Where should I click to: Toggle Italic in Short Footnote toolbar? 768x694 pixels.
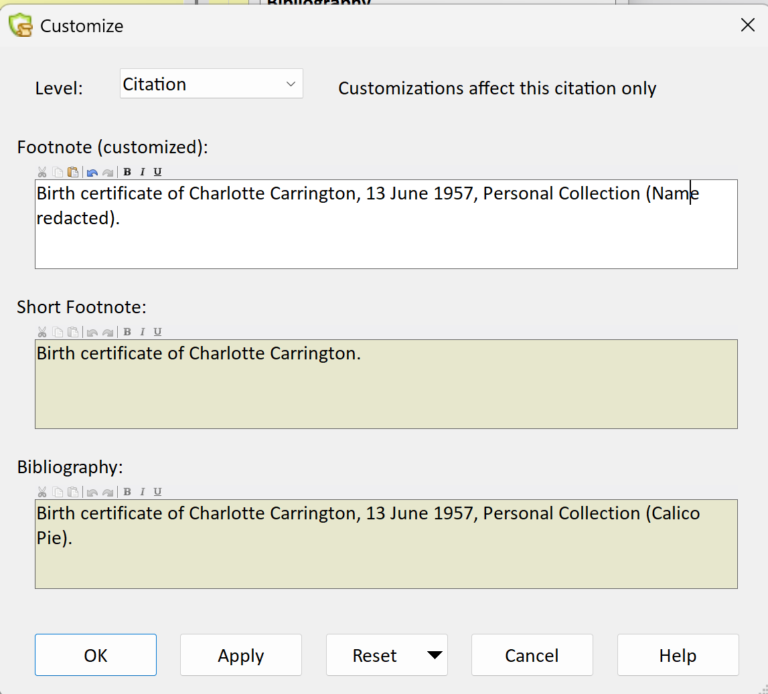point(143,332)
